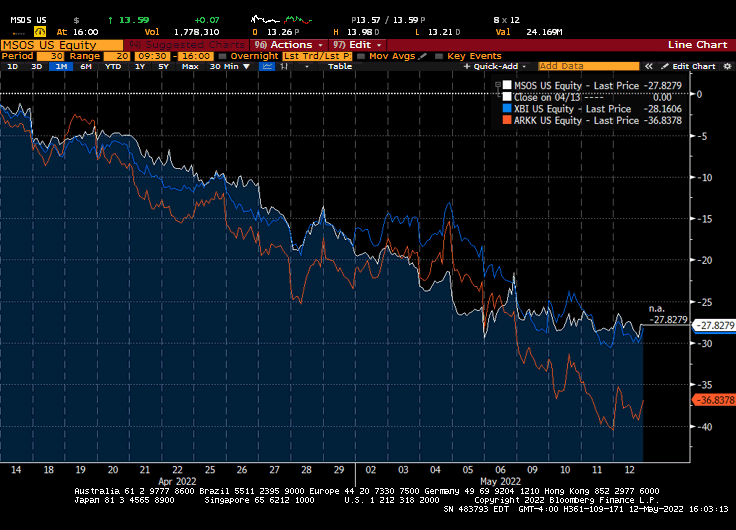Click the yellow gauge icon beside At 16:00

tap(40, 32)
